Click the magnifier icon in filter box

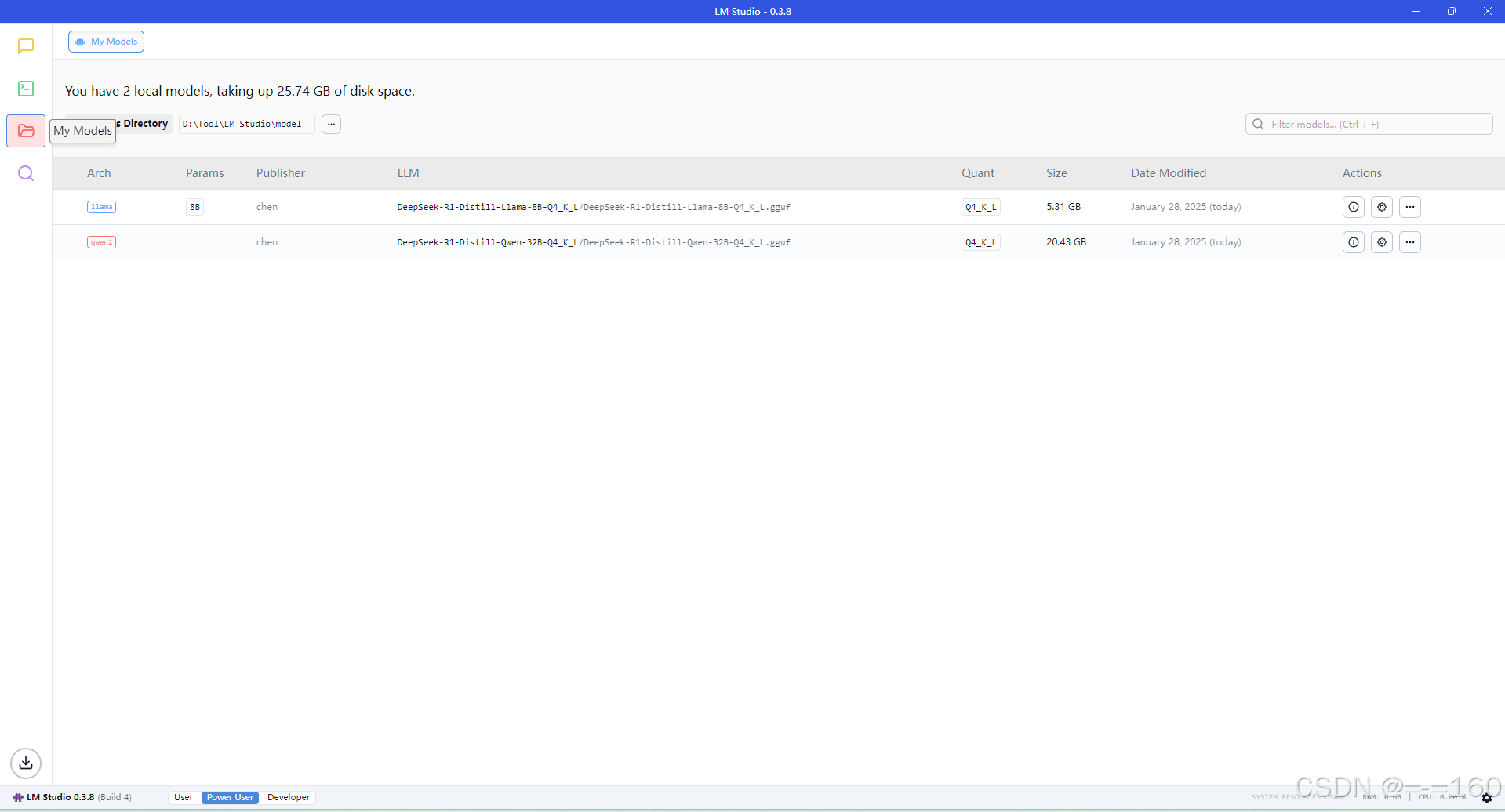[x=1258, y=124]
